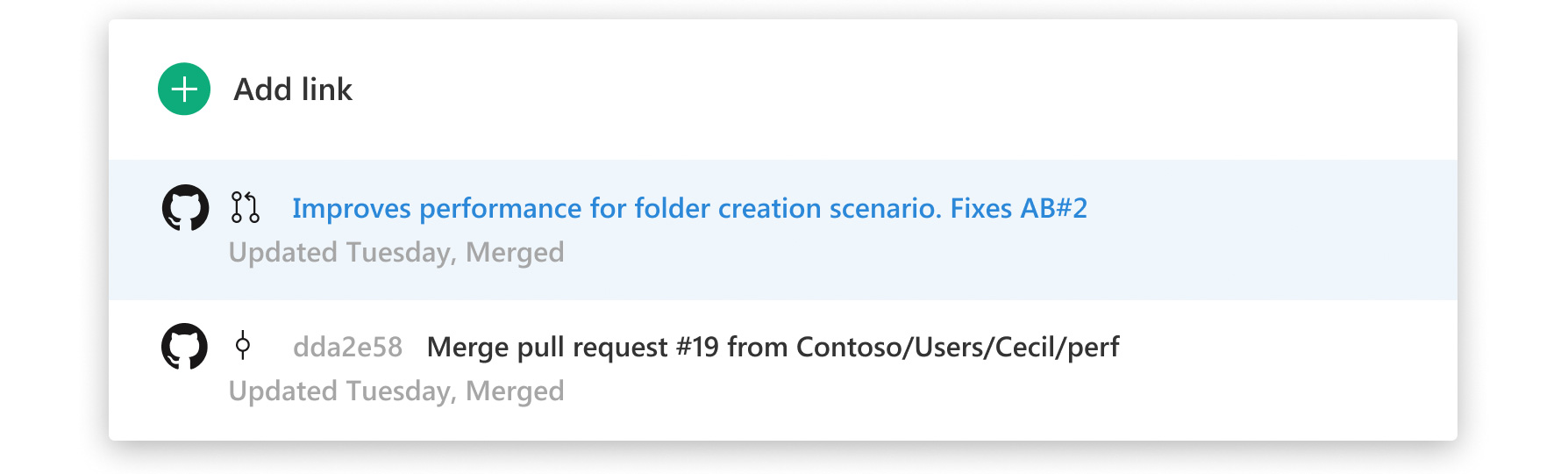This screenshot has height=474, width=1568.
Task: Open the "Improves performance for folder creation" link
Action: coord(614,209)
